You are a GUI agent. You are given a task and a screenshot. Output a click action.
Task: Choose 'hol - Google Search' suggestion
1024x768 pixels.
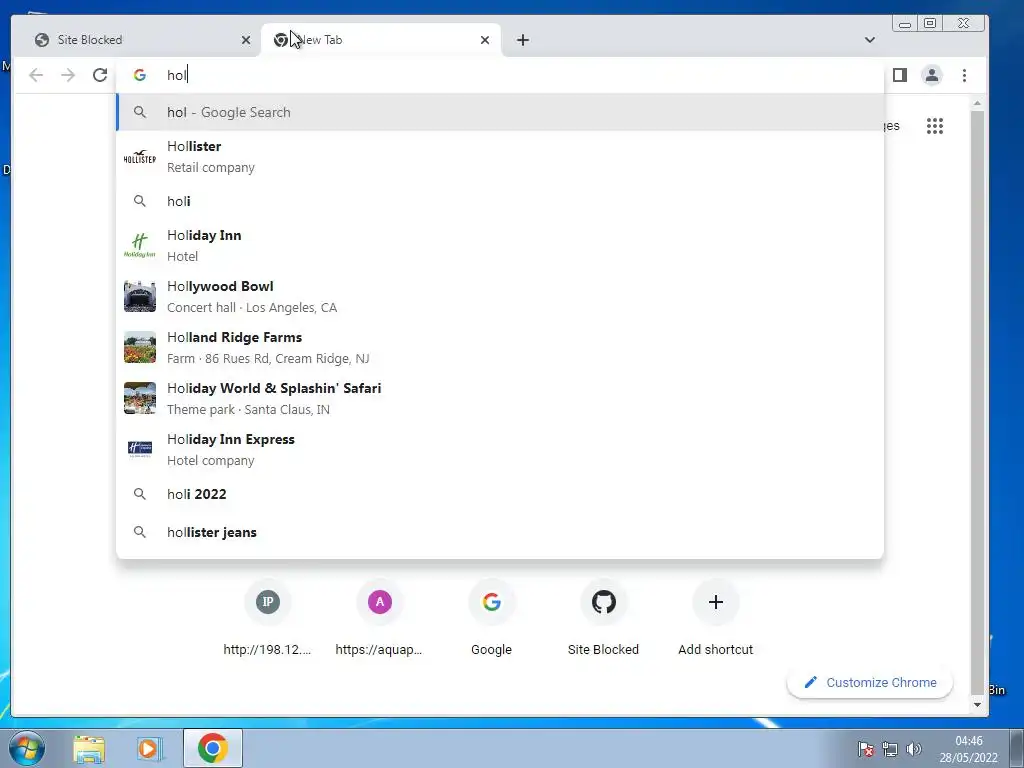coord(500,112)
